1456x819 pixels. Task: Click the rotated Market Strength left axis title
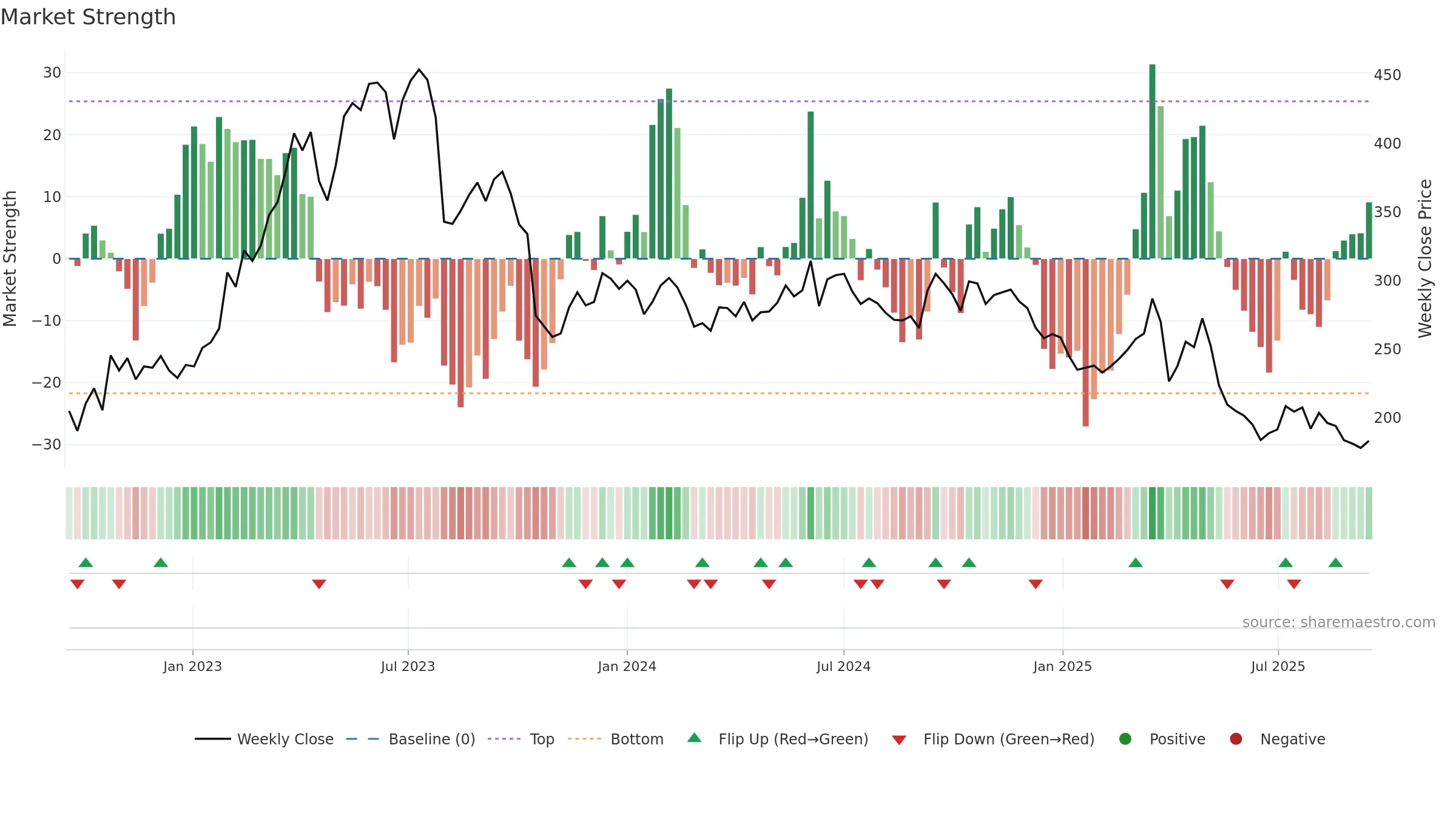pyautogui.click(x=10, y=258)
